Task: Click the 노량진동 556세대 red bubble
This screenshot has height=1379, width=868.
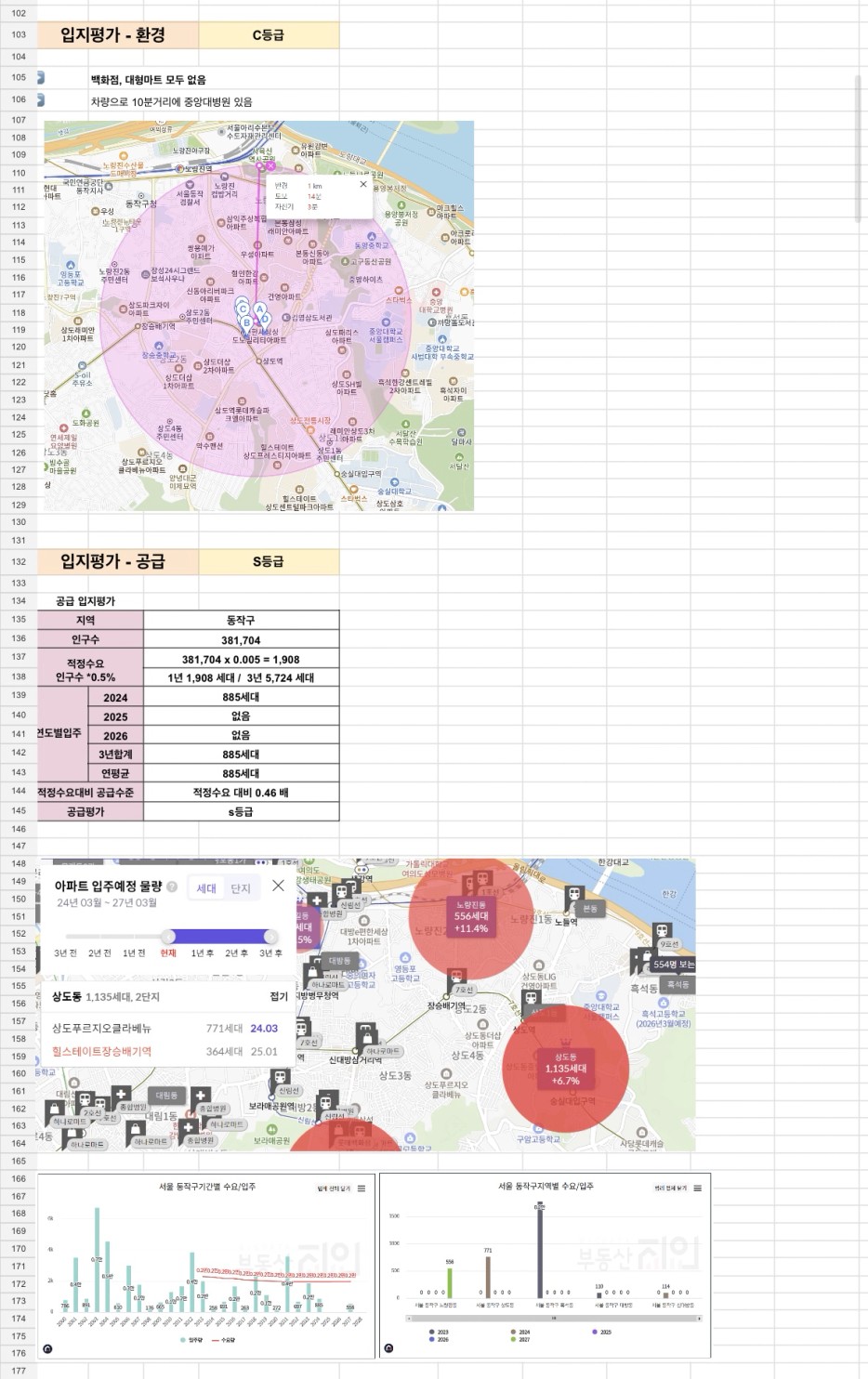Action: point(471,916)
